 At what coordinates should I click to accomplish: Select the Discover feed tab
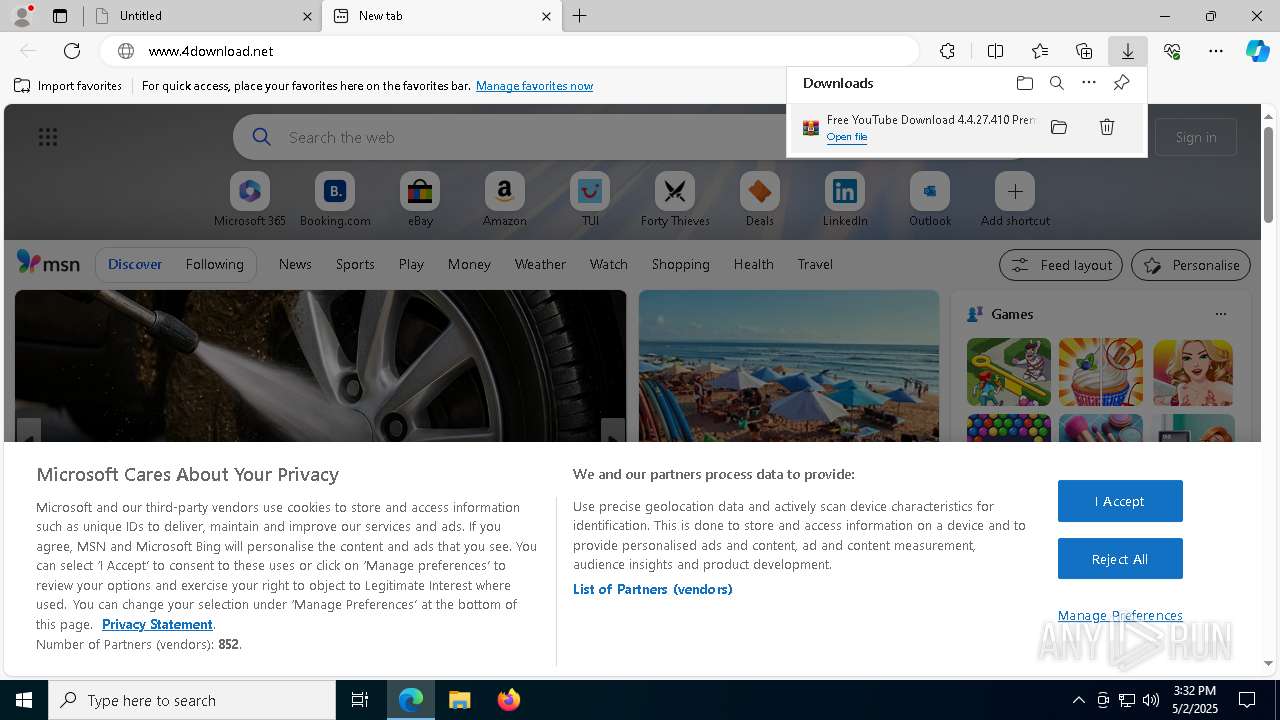[135, 264]
